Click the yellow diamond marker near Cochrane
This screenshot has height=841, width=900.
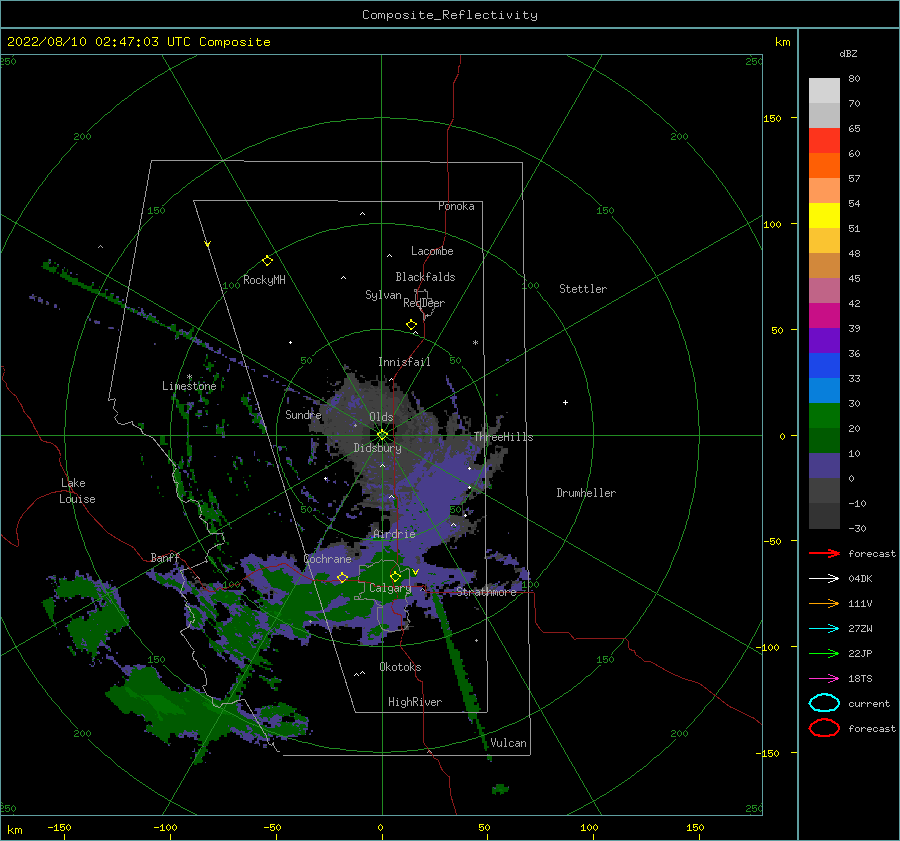point(342,577)
